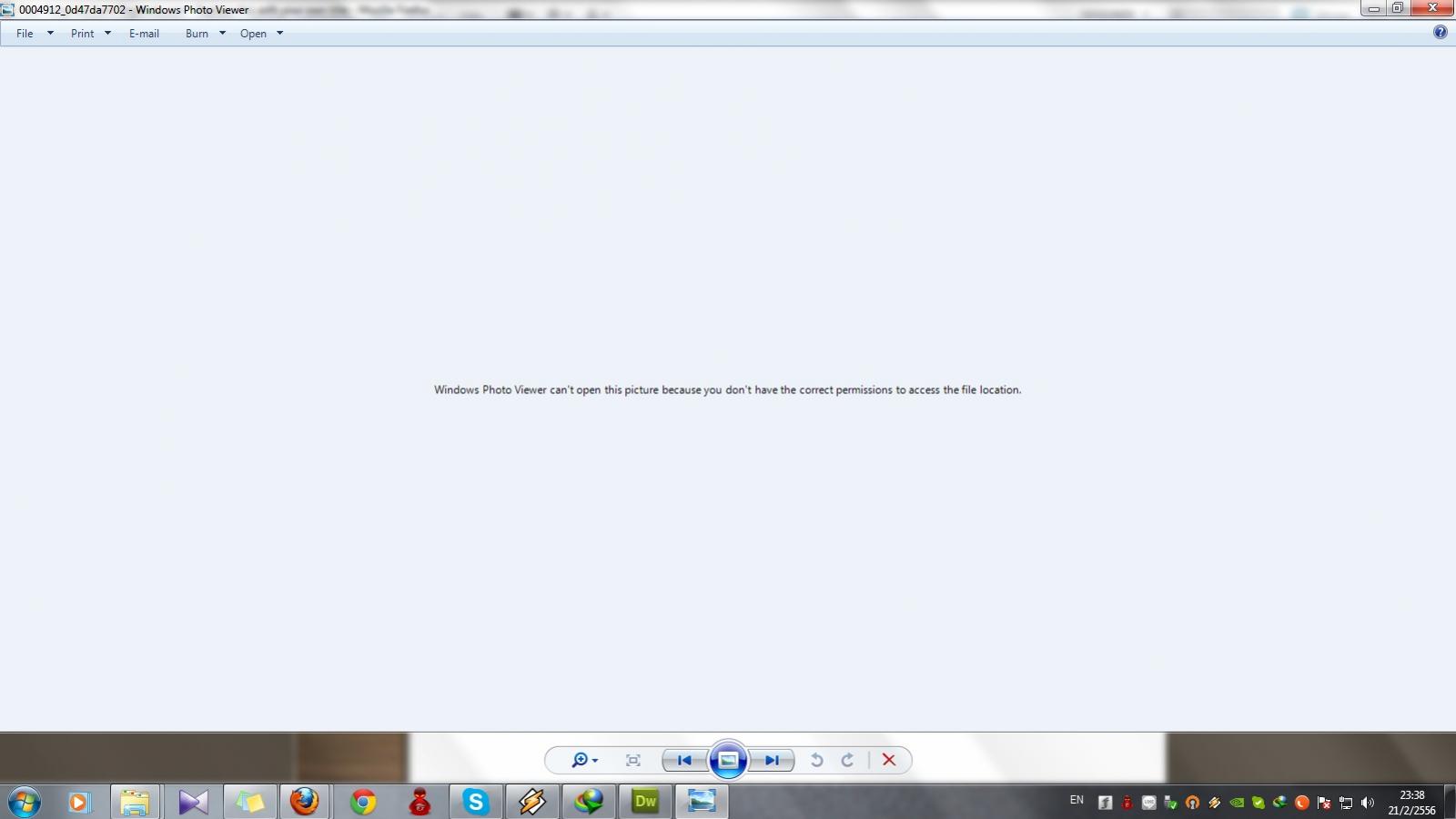Image resolution: width=1456 pixels, height=819 pixels.
Task: Click Windows Photo Viewer taskbar button
Action: [702, 802]
